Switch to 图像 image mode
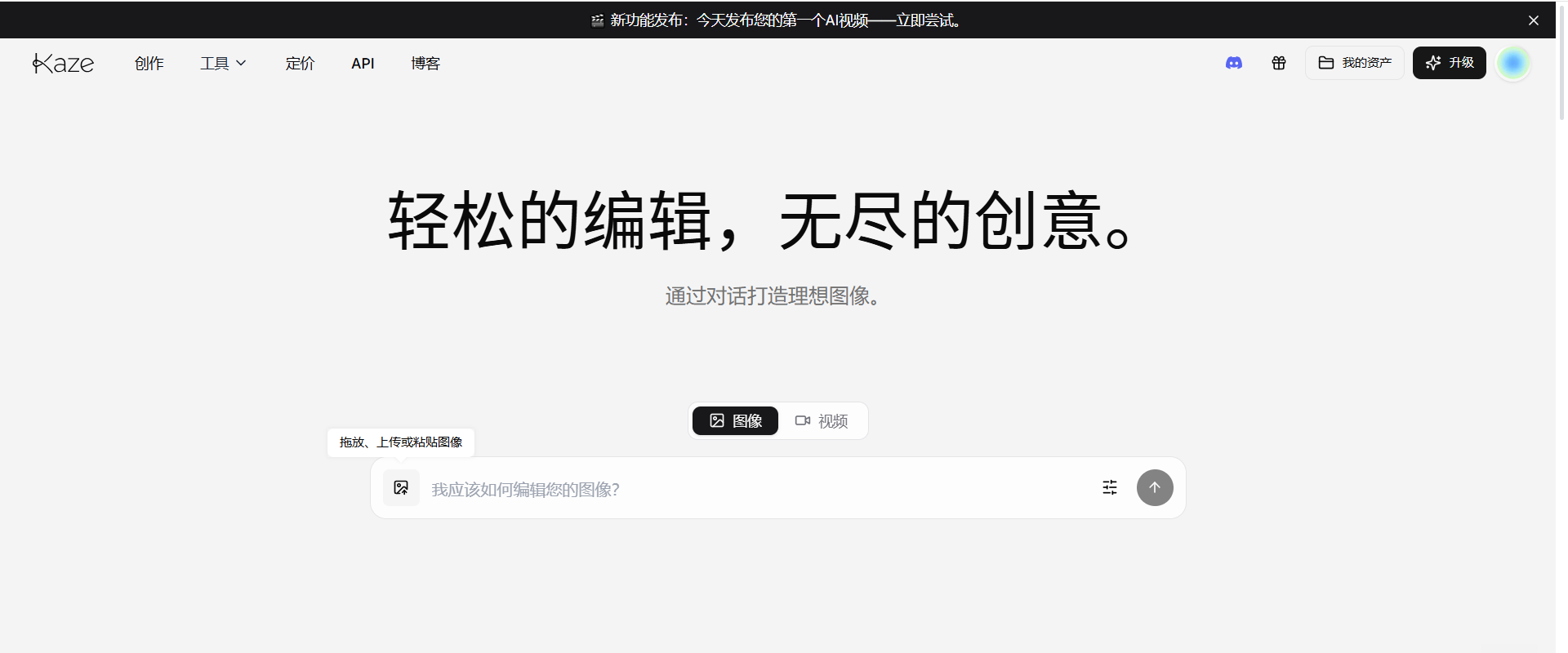The image size is (1568, 653). pos(735,420)
